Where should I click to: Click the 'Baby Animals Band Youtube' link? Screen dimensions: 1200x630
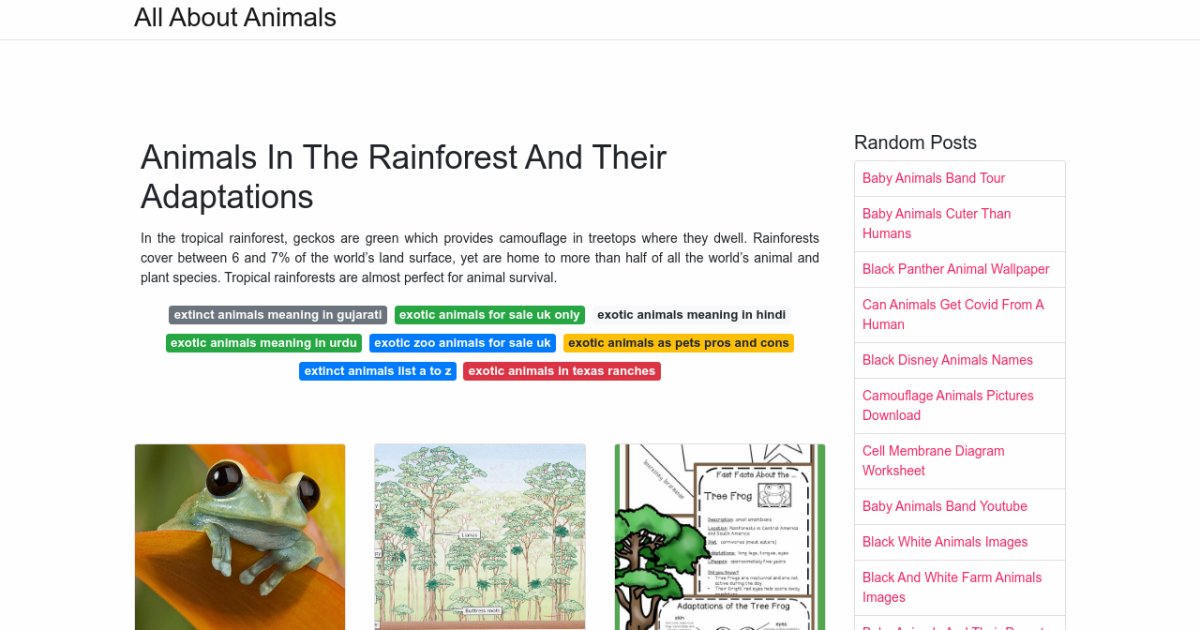coord(944,506)
